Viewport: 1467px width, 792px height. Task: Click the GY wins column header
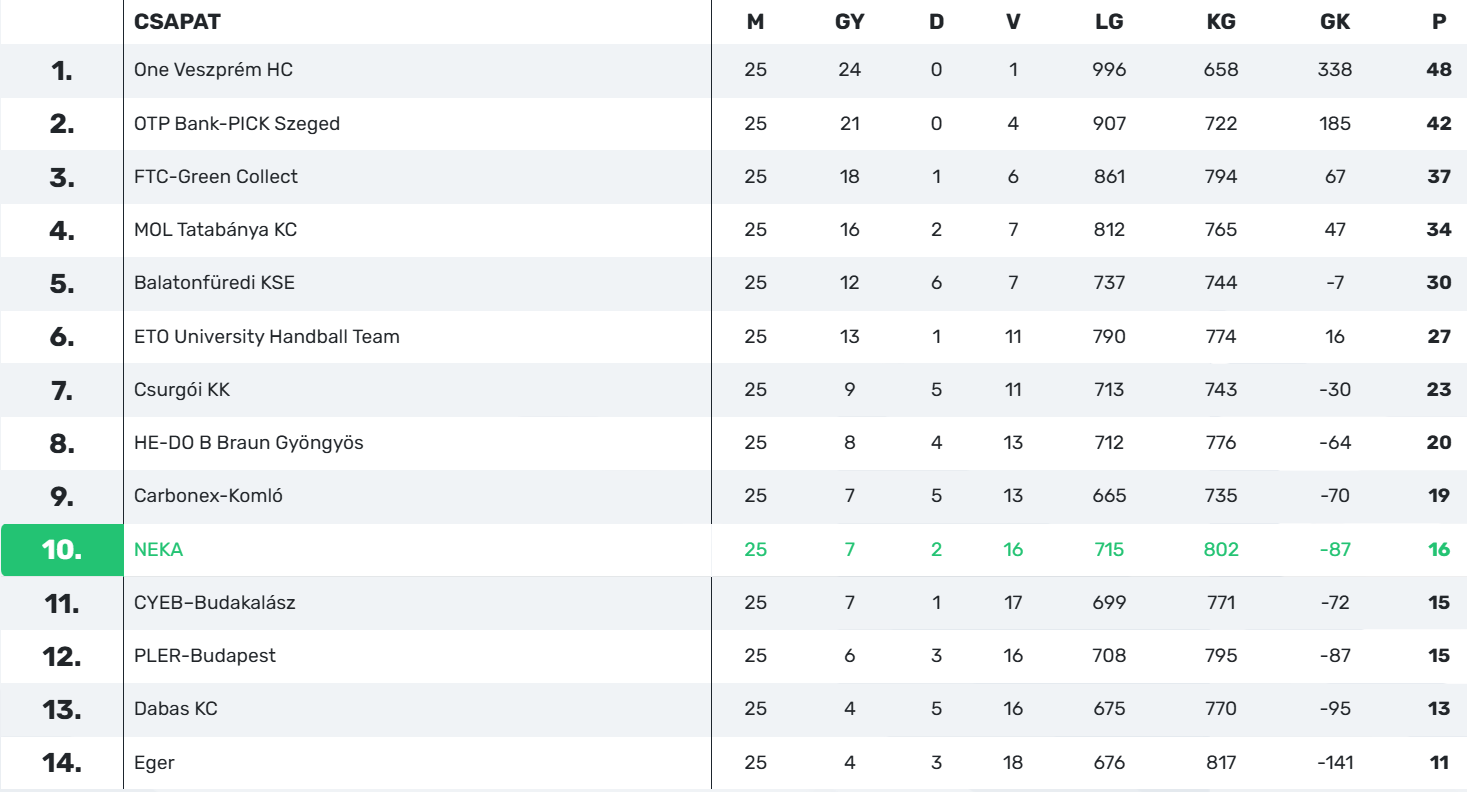[849, 21]
